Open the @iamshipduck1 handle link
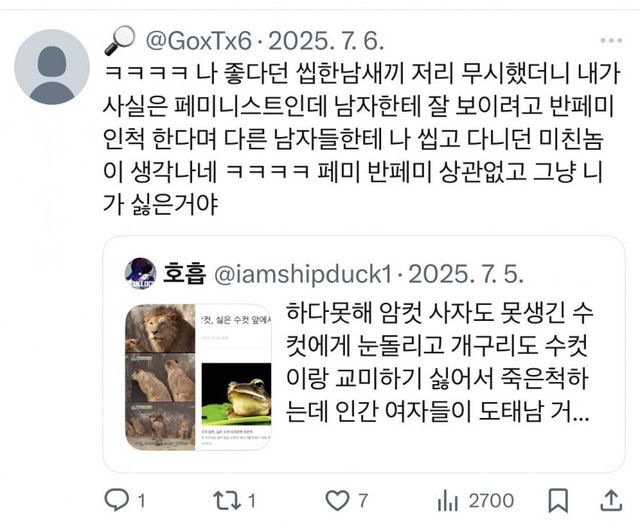Viewport: 640px width, 522px height. [x=303, y=274]
